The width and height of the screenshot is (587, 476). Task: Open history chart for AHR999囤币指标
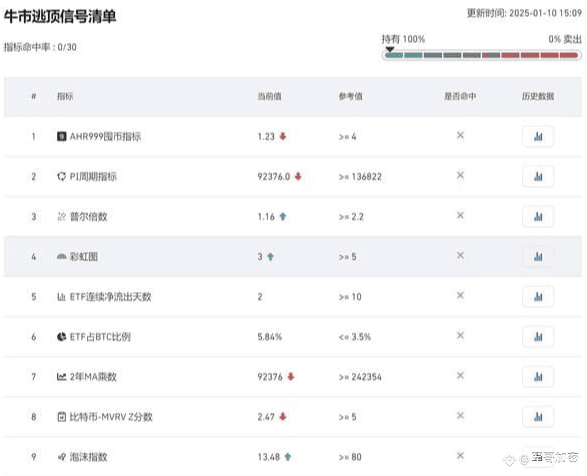point(538,136)
